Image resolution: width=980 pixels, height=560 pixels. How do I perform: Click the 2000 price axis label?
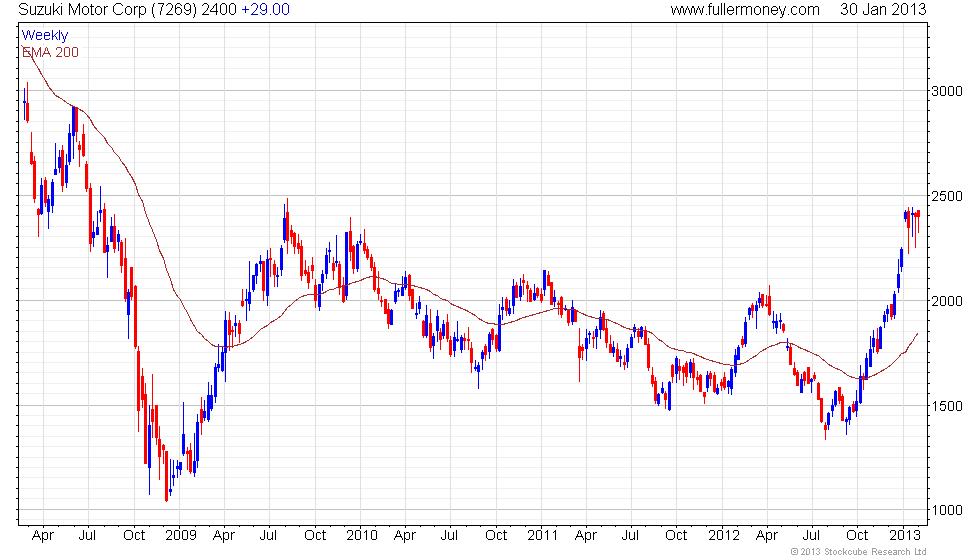tap(947, 301)
